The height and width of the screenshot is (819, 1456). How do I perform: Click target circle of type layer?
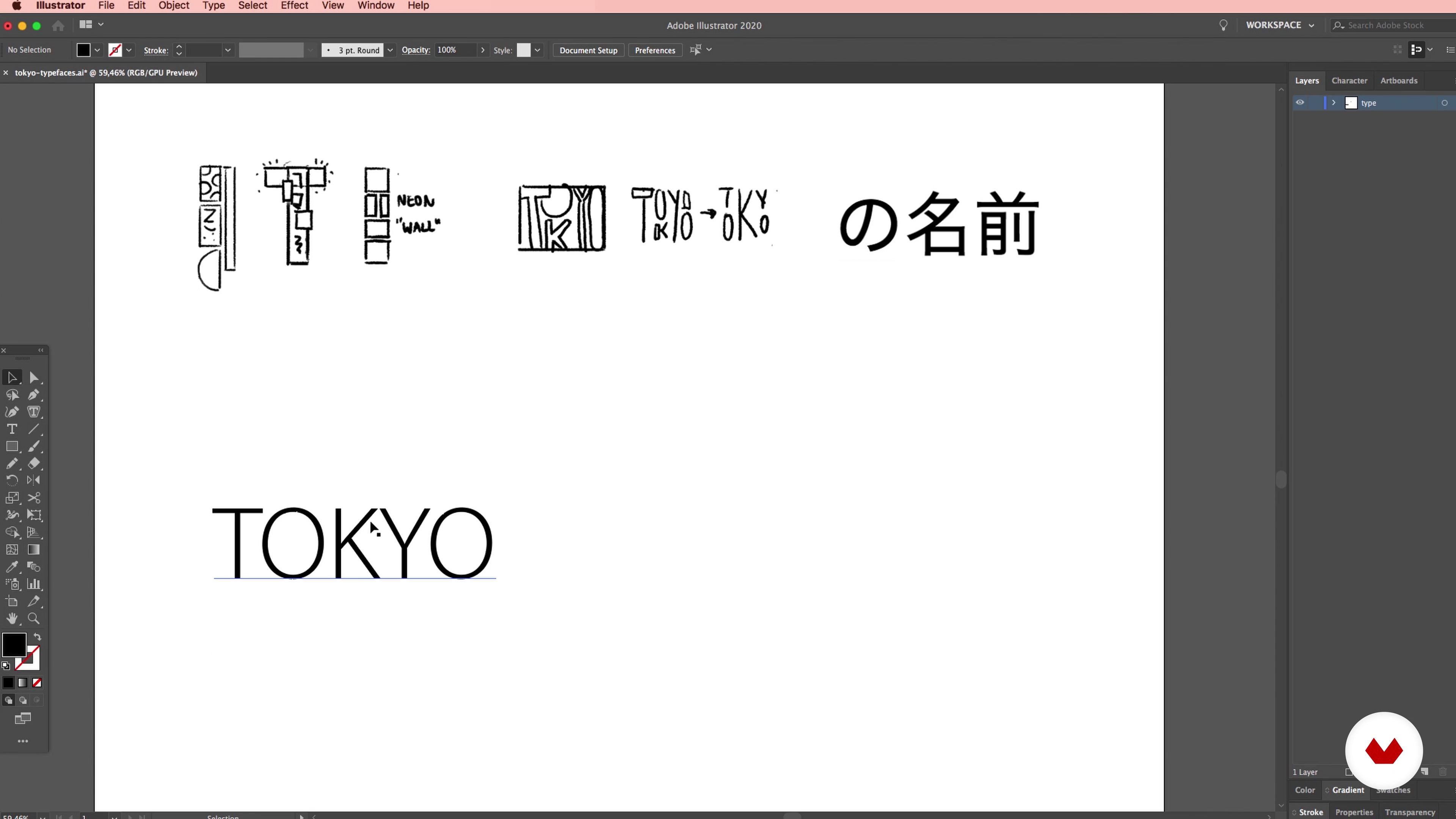point(1444,103)
